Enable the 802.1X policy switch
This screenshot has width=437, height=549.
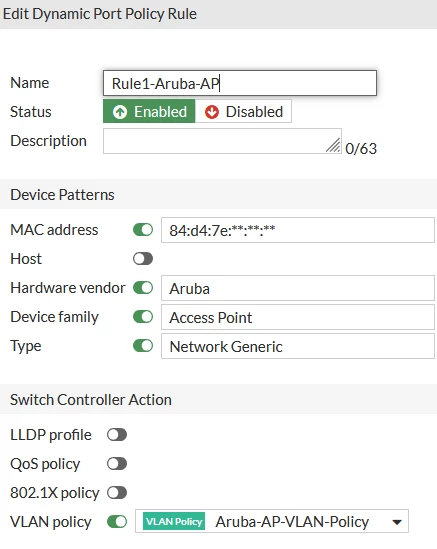tap(117, 493)
